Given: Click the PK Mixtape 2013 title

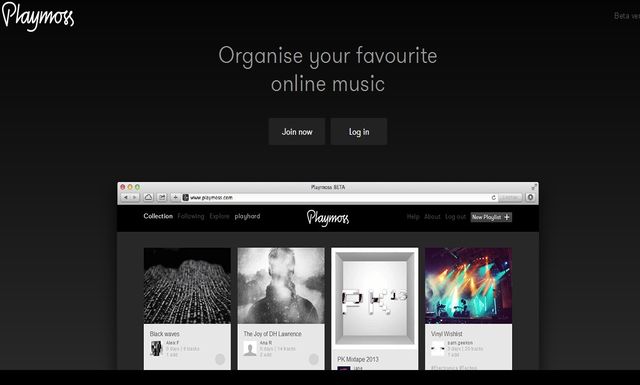Looking at the screenshot, I should pos(358,359).
